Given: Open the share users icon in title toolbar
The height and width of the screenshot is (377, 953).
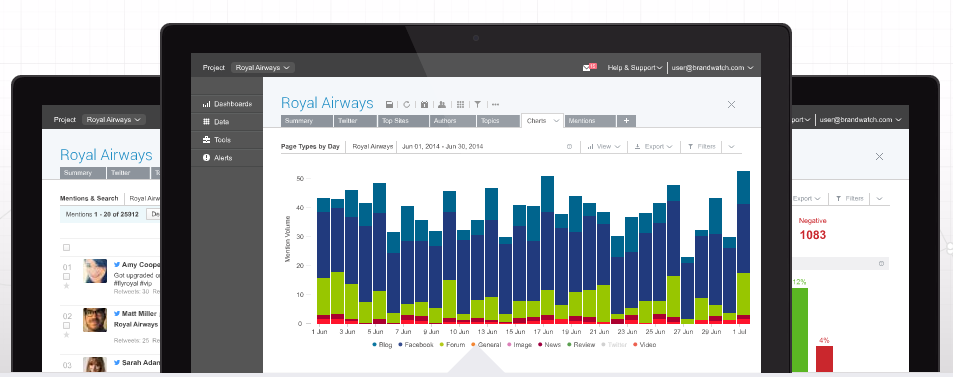Looking at the screenshot, I should tap(442, 105).
